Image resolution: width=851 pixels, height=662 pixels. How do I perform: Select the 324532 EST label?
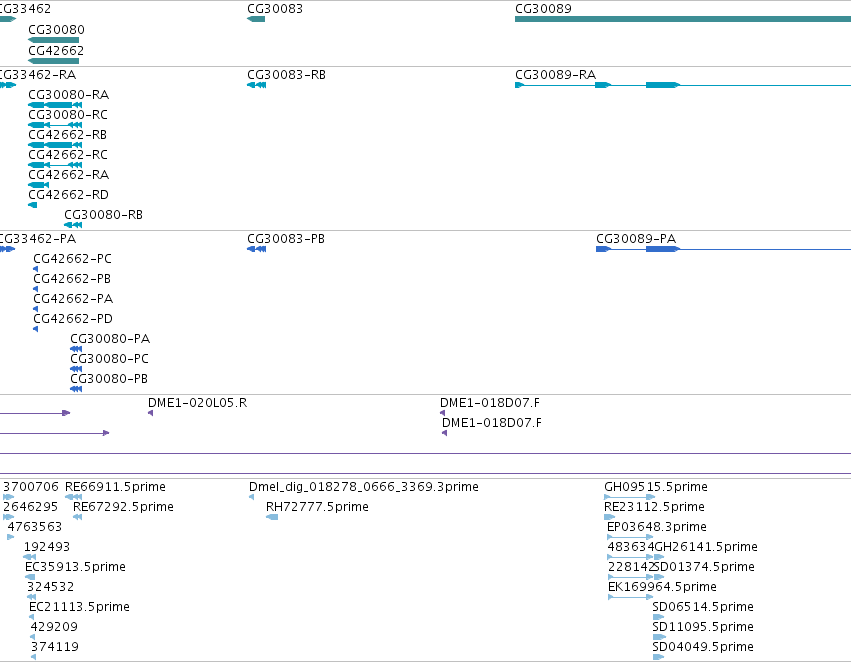pos(50,587)
